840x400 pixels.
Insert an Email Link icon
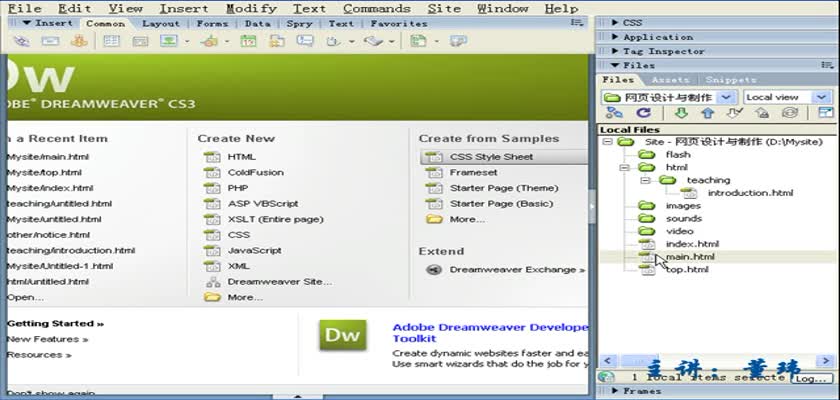click(50, 41)
